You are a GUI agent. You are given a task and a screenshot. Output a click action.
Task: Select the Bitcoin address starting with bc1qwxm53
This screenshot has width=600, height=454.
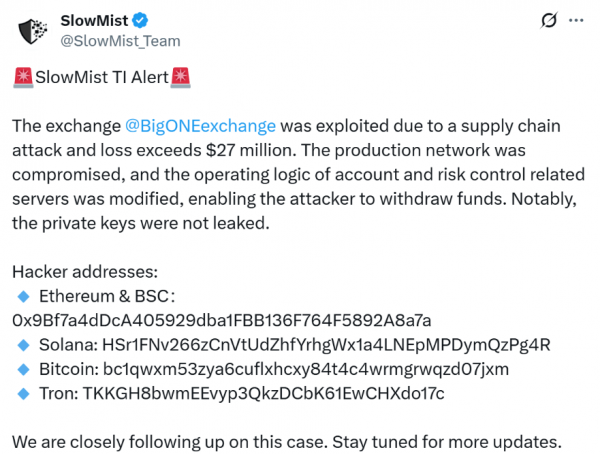click(306, 369)
